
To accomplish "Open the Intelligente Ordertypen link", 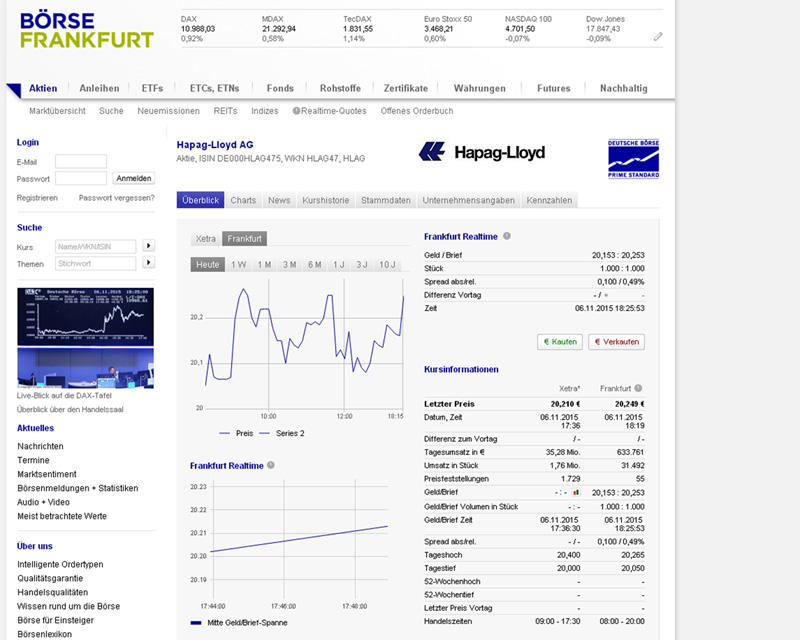I will 60,564.
